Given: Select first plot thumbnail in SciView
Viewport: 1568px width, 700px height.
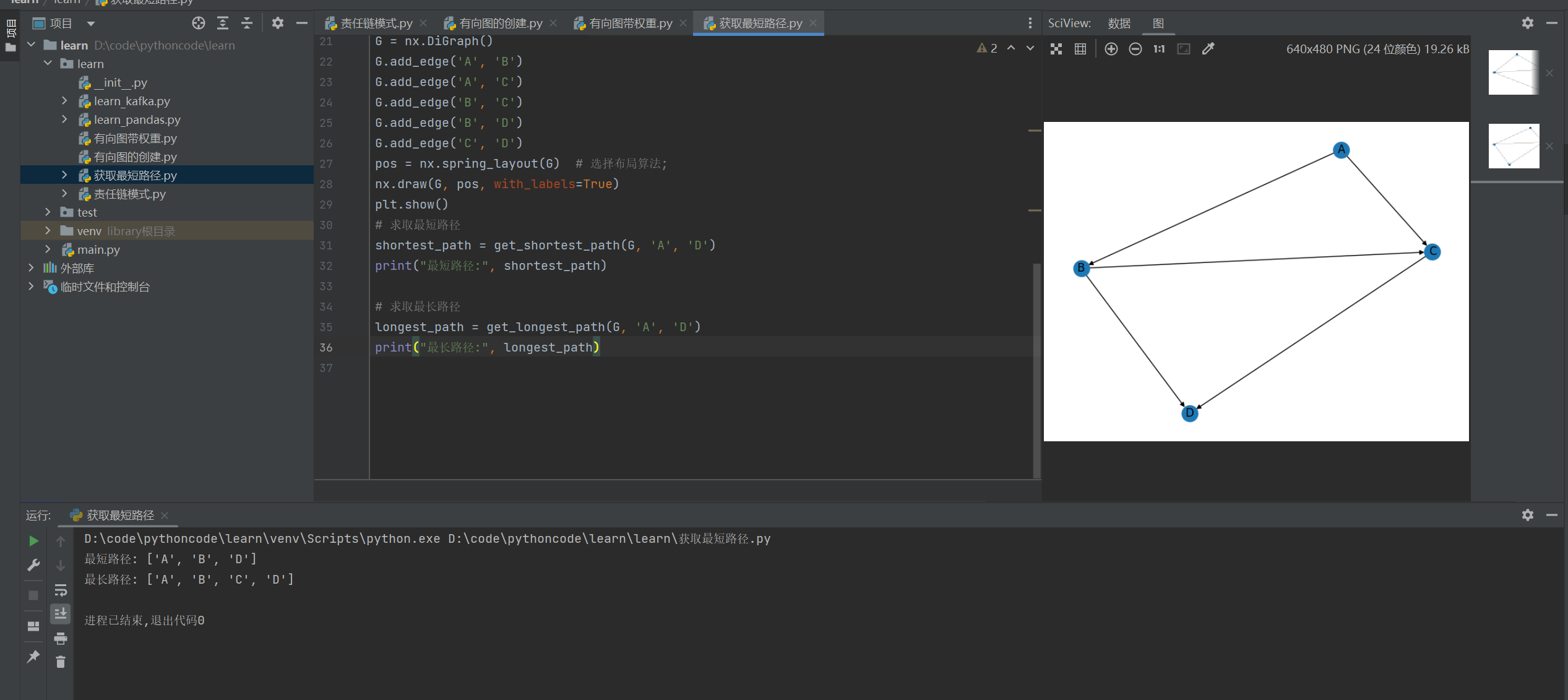Looking at the screenshot, I should click(1514, 72).
